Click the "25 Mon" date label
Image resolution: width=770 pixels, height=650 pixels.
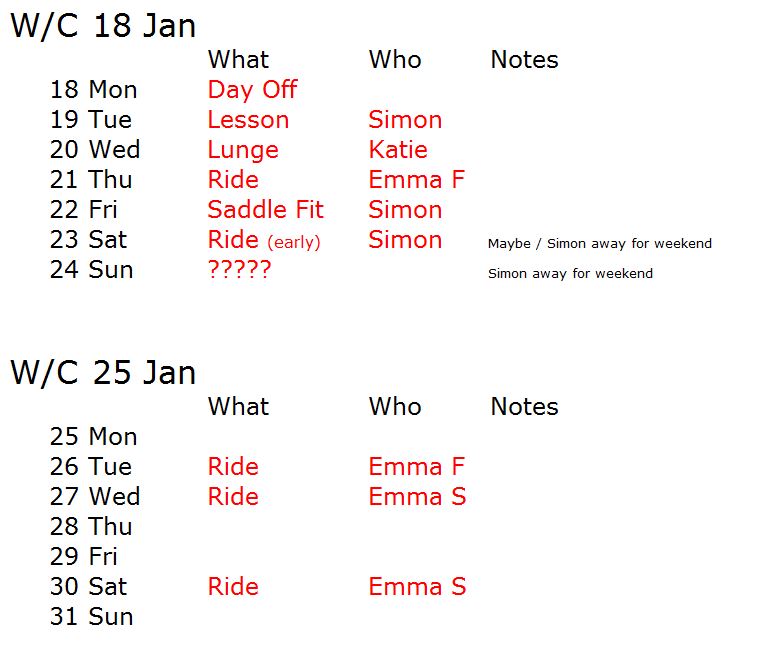pos(93,437)
